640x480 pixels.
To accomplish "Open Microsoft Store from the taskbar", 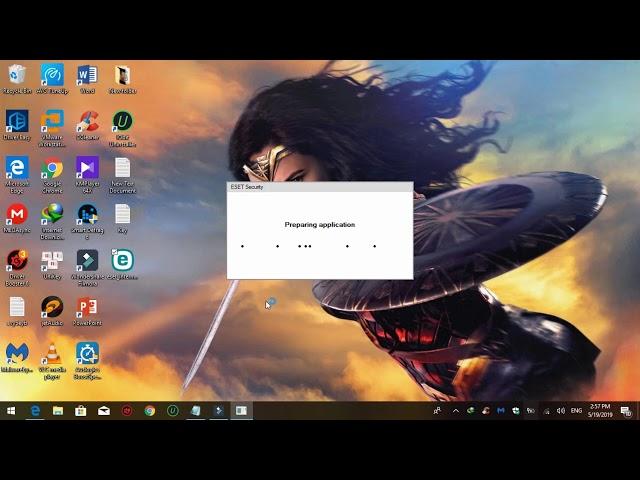I will 81,411.
